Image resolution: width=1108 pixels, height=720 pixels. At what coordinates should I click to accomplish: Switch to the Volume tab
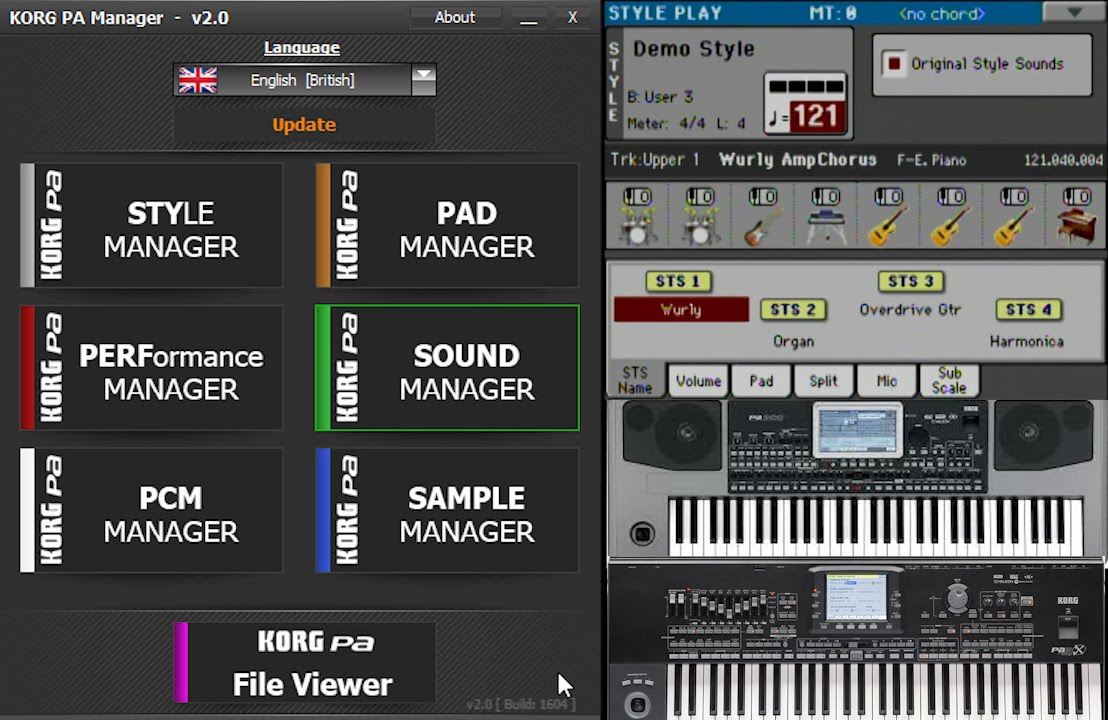(x=698, y=381)
